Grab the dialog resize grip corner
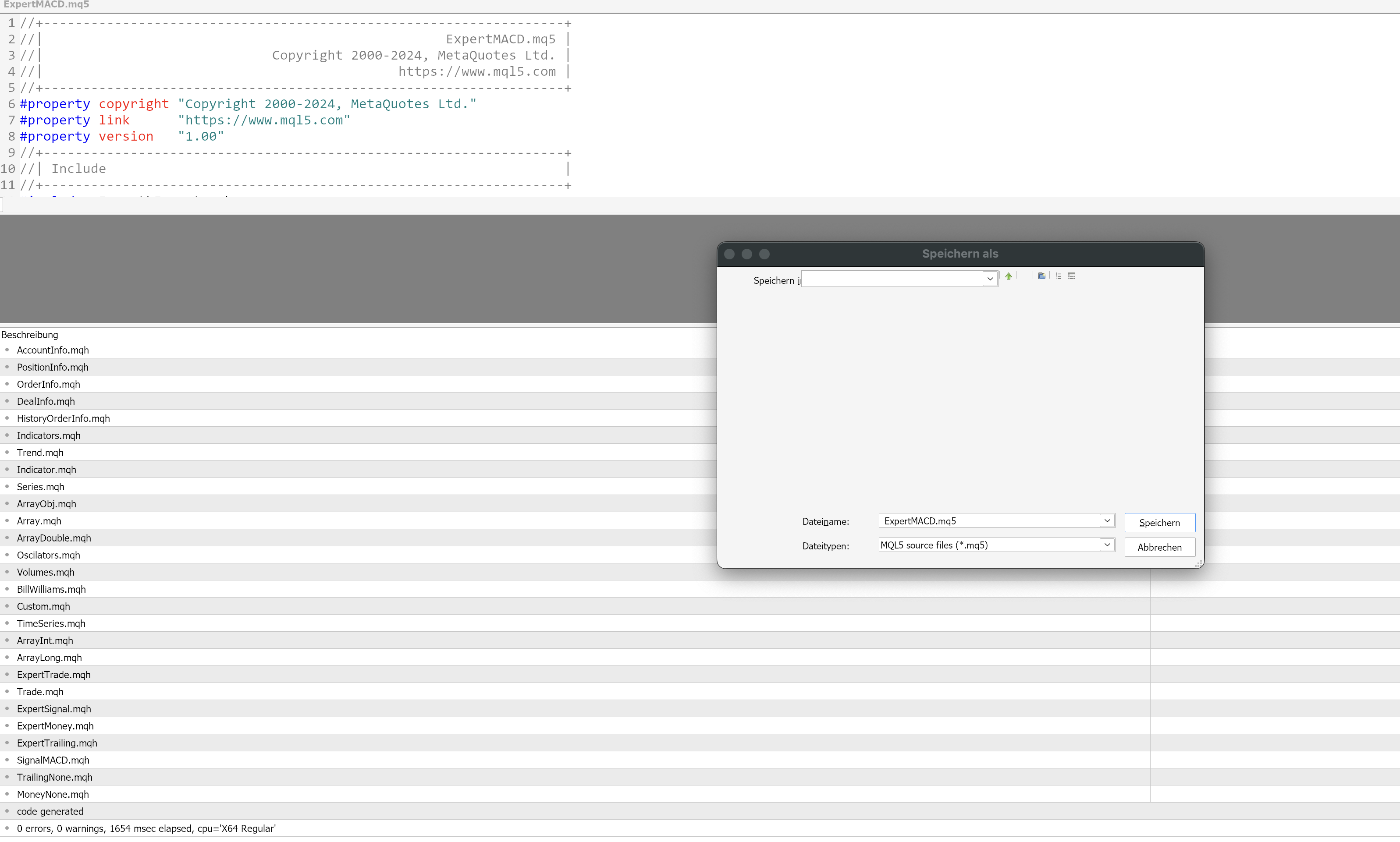The width and height of the screenshot is (1400, 842). tap(1198, 563)
